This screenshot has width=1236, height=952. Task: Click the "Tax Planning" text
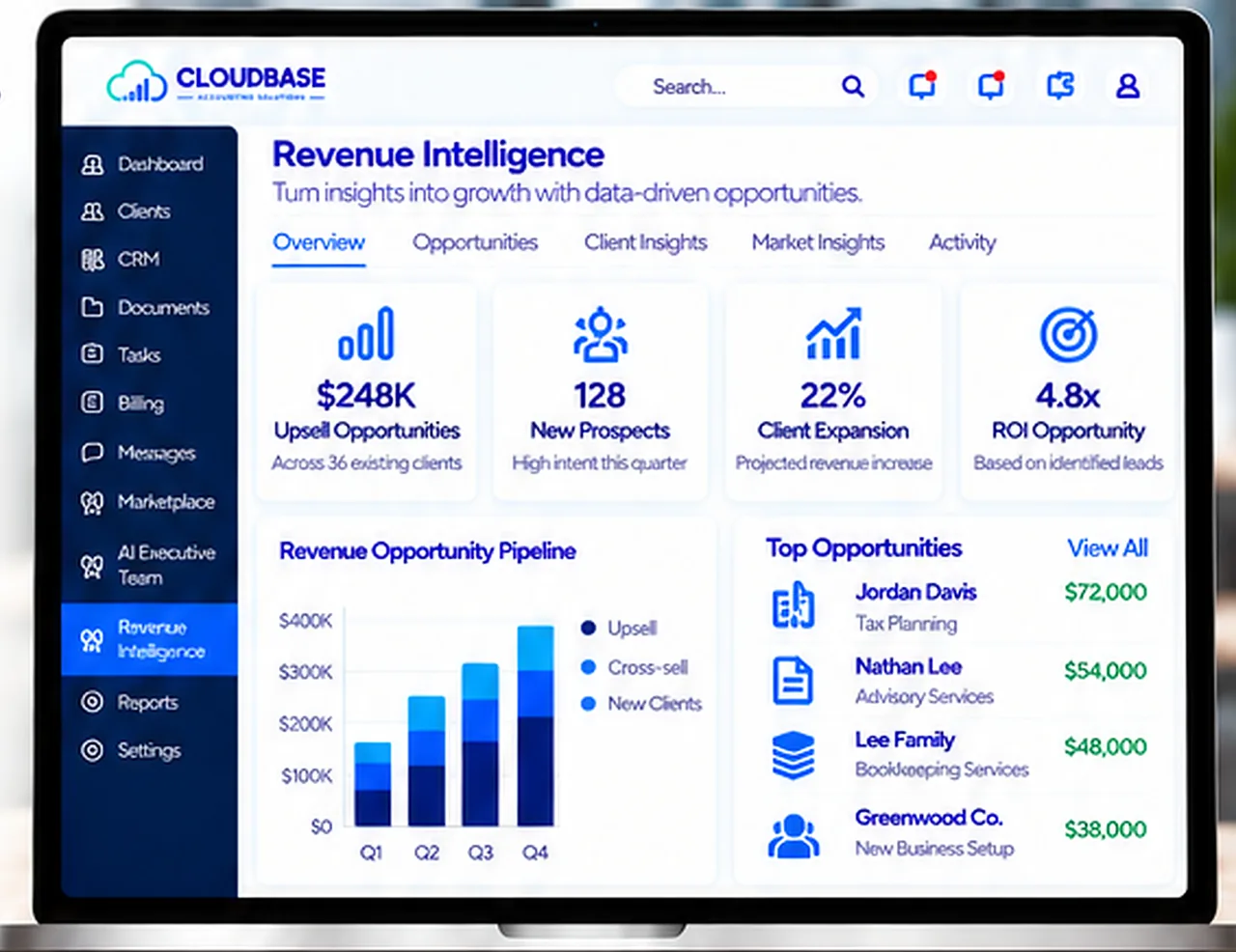tap(906, 624)
